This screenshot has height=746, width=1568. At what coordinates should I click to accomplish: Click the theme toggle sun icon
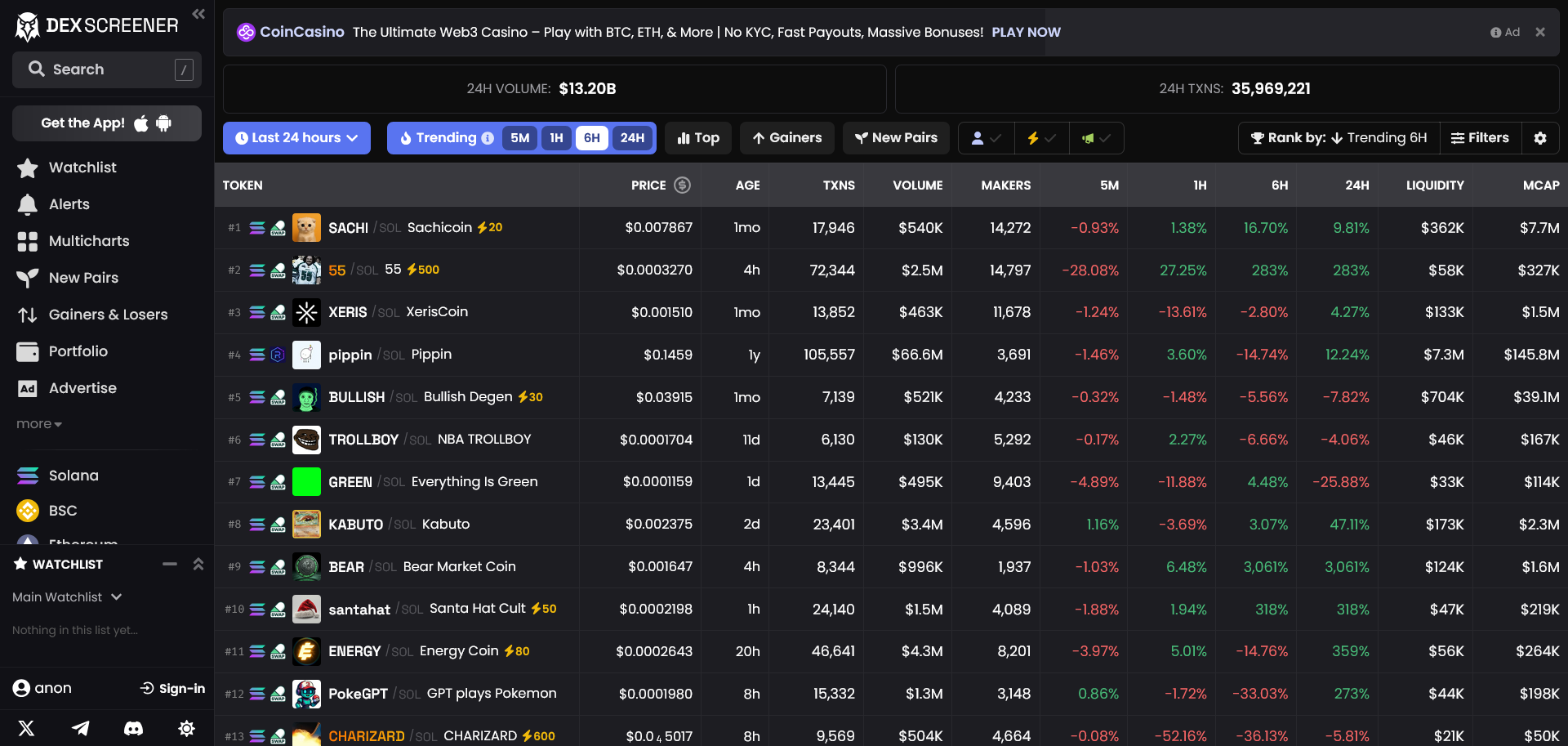(186, 728)
